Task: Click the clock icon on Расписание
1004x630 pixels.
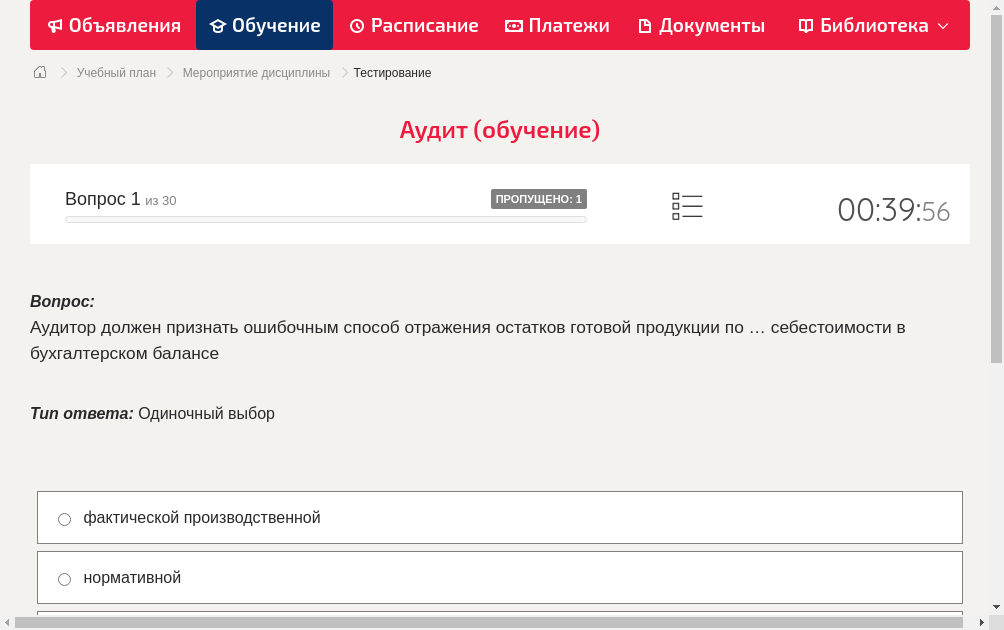Action: 357,25
